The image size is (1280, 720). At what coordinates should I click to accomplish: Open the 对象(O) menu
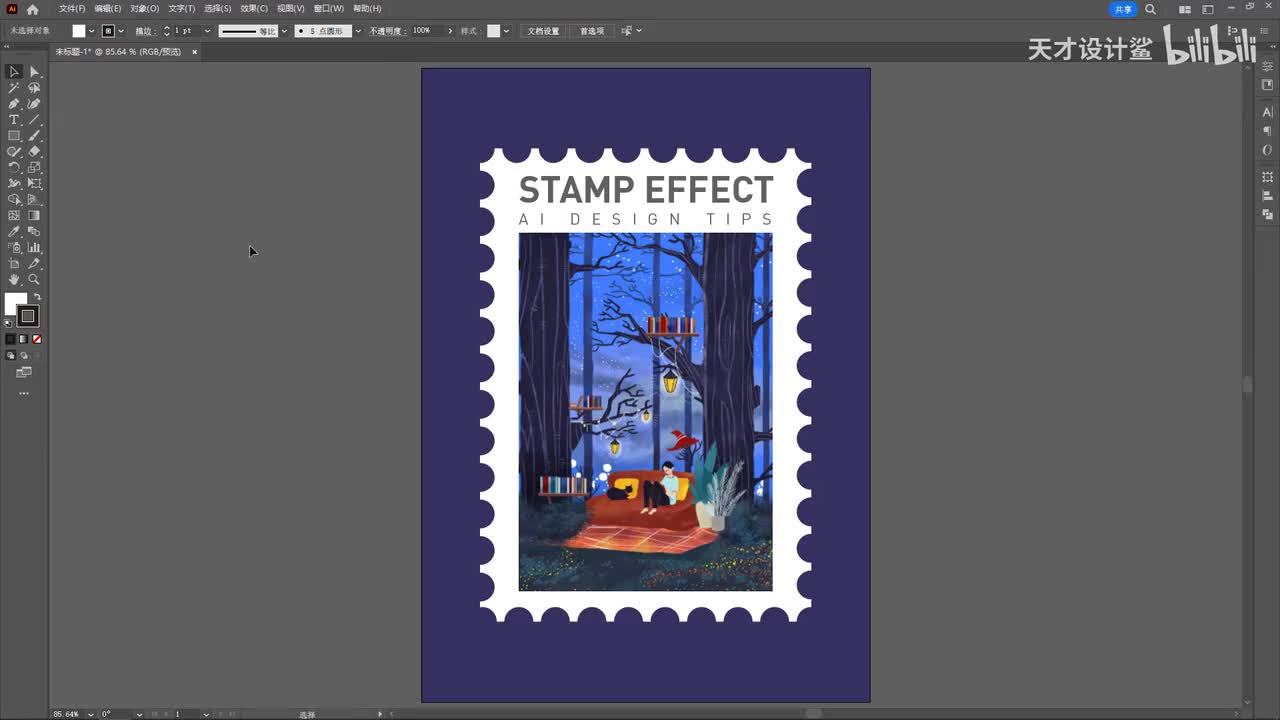point(144,9)
